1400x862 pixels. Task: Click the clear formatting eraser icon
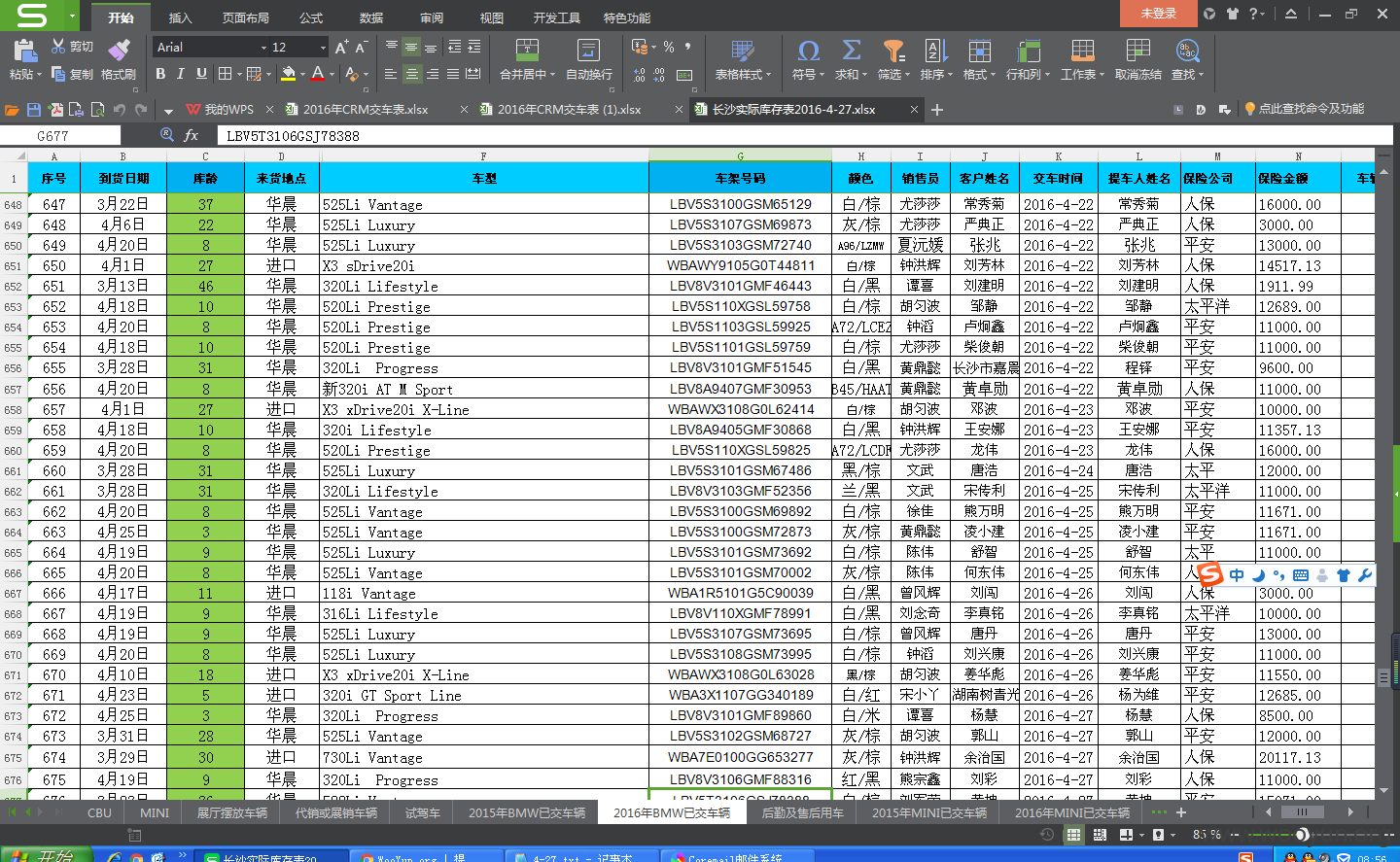[351, 74]
